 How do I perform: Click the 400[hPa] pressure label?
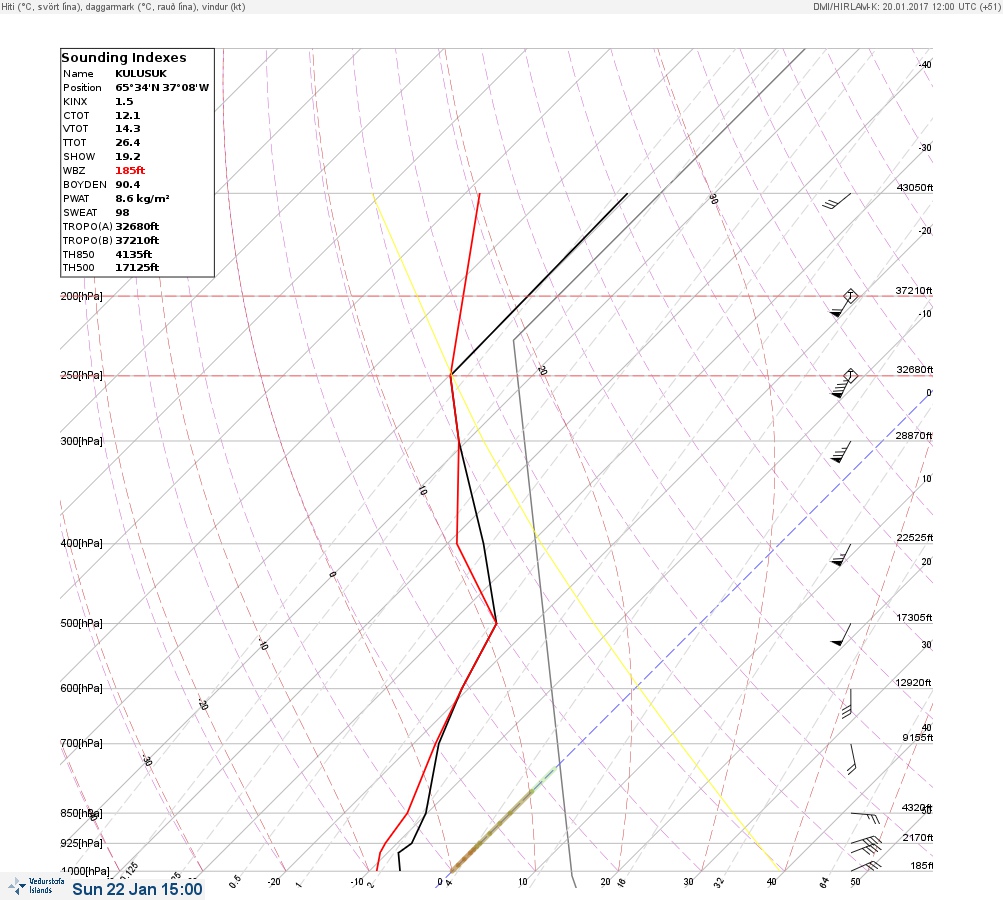point(81,543)
